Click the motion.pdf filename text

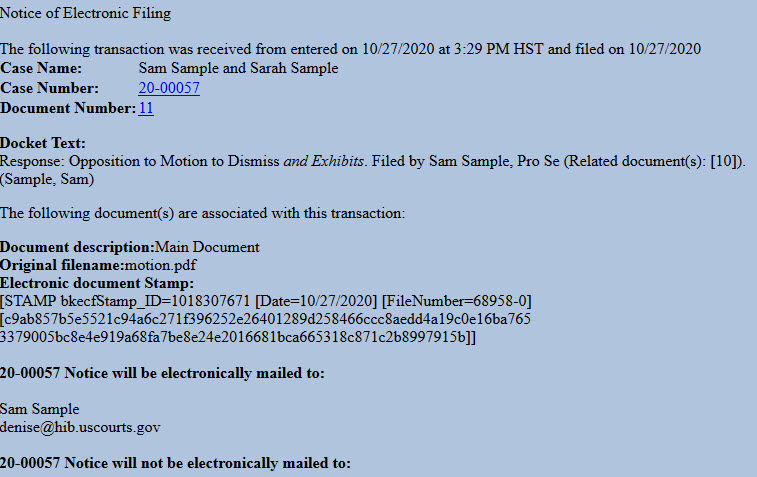tap(161, 265)
